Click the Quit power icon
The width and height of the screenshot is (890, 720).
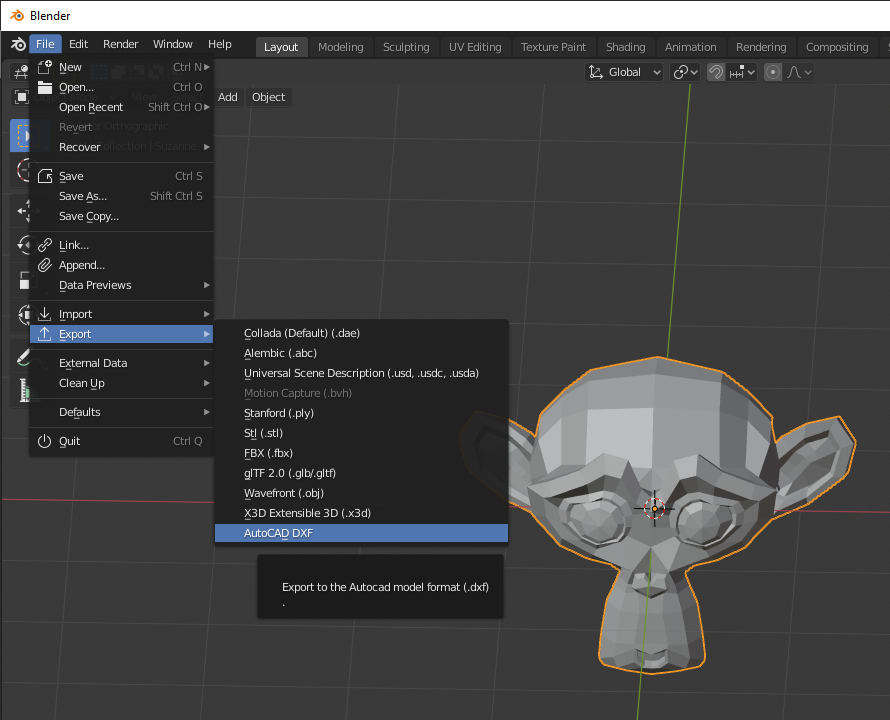[45, 441]
